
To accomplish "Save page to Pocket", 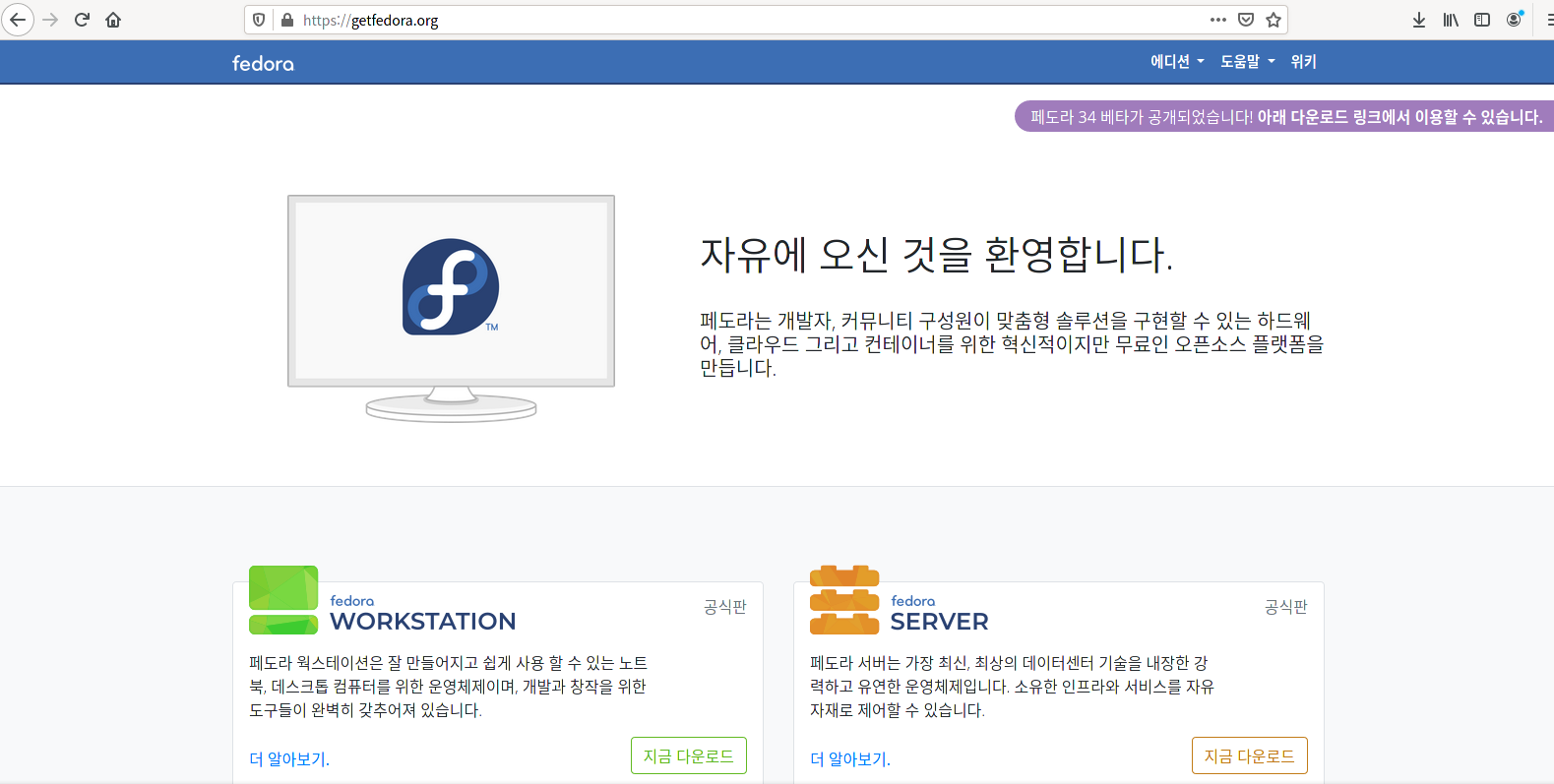I will pyautogui.click(x=1246, y=20).
